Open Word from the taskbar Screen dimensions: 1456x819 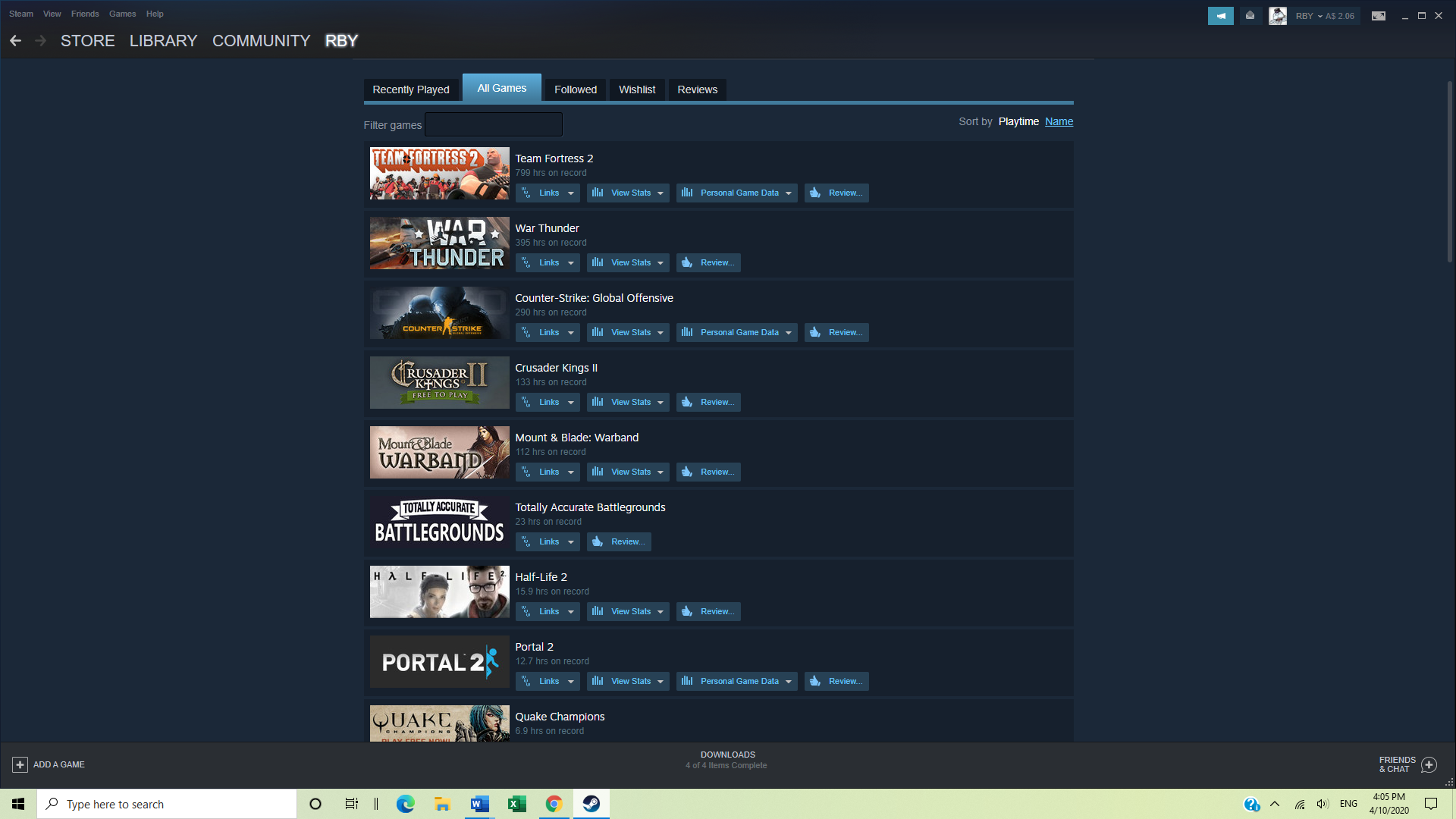point(480,804)
